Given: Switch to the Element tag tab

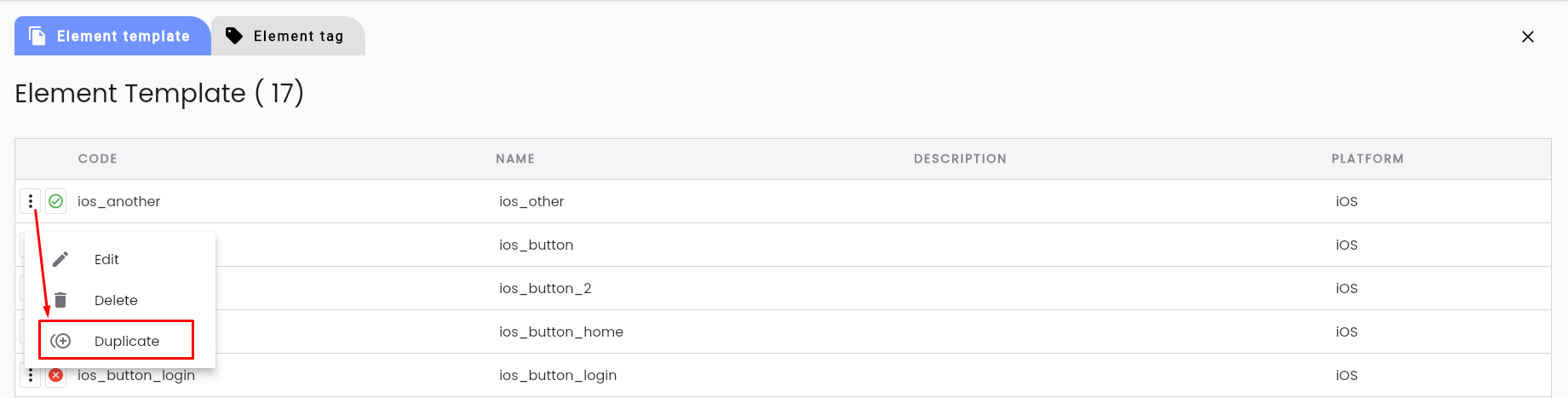Looking at the screenshot, I should 289,36.
